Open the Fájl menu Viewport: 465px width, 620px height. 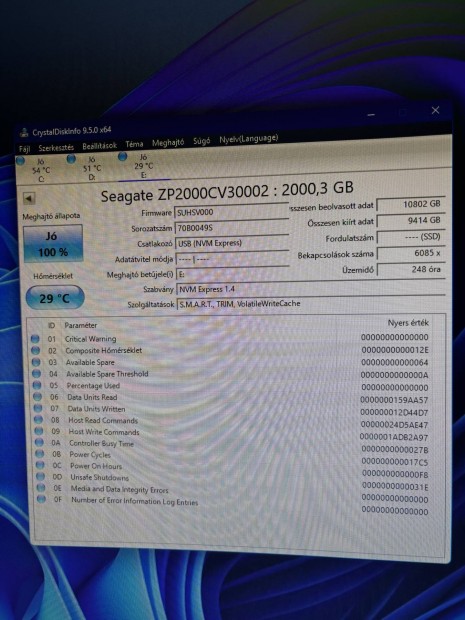24,149
